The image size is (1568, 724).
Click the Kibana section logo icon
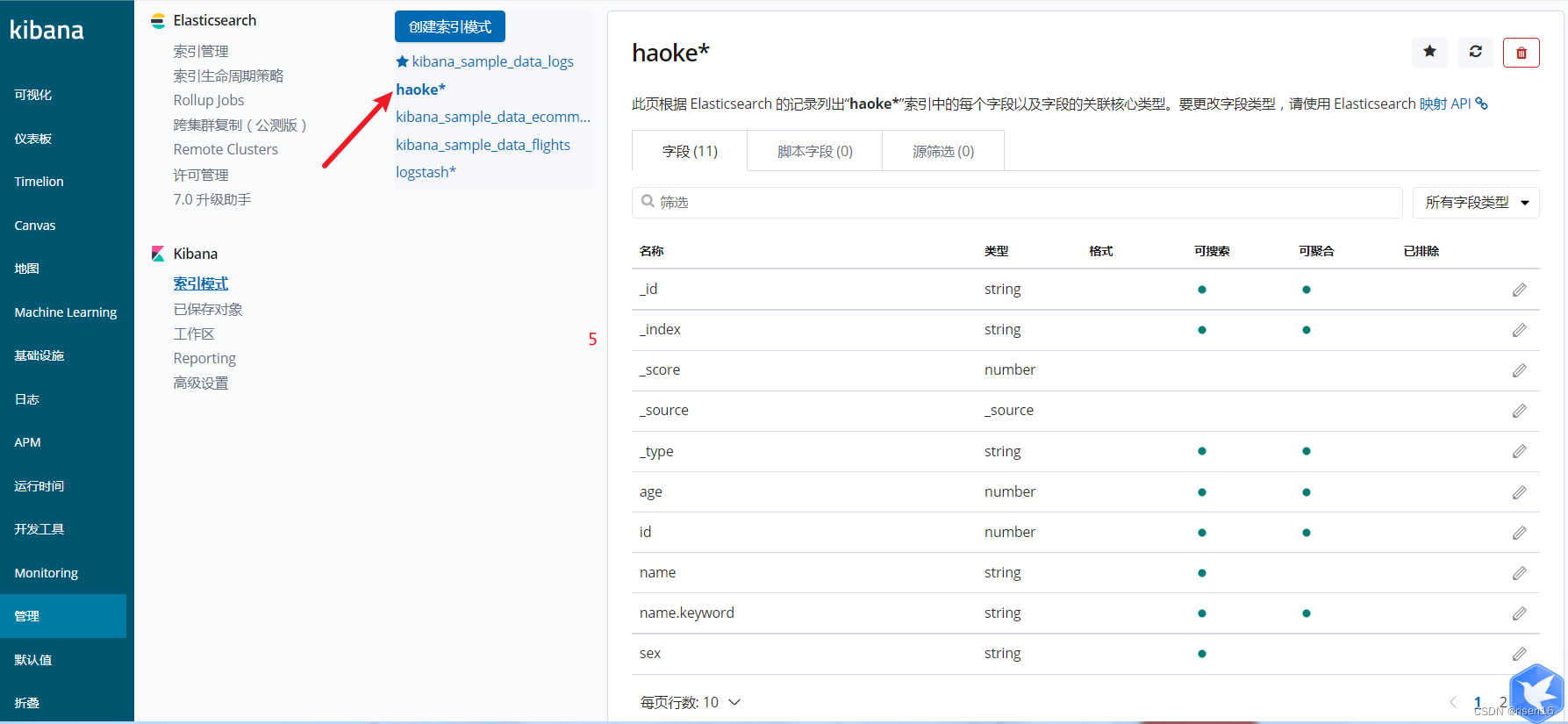158,254
